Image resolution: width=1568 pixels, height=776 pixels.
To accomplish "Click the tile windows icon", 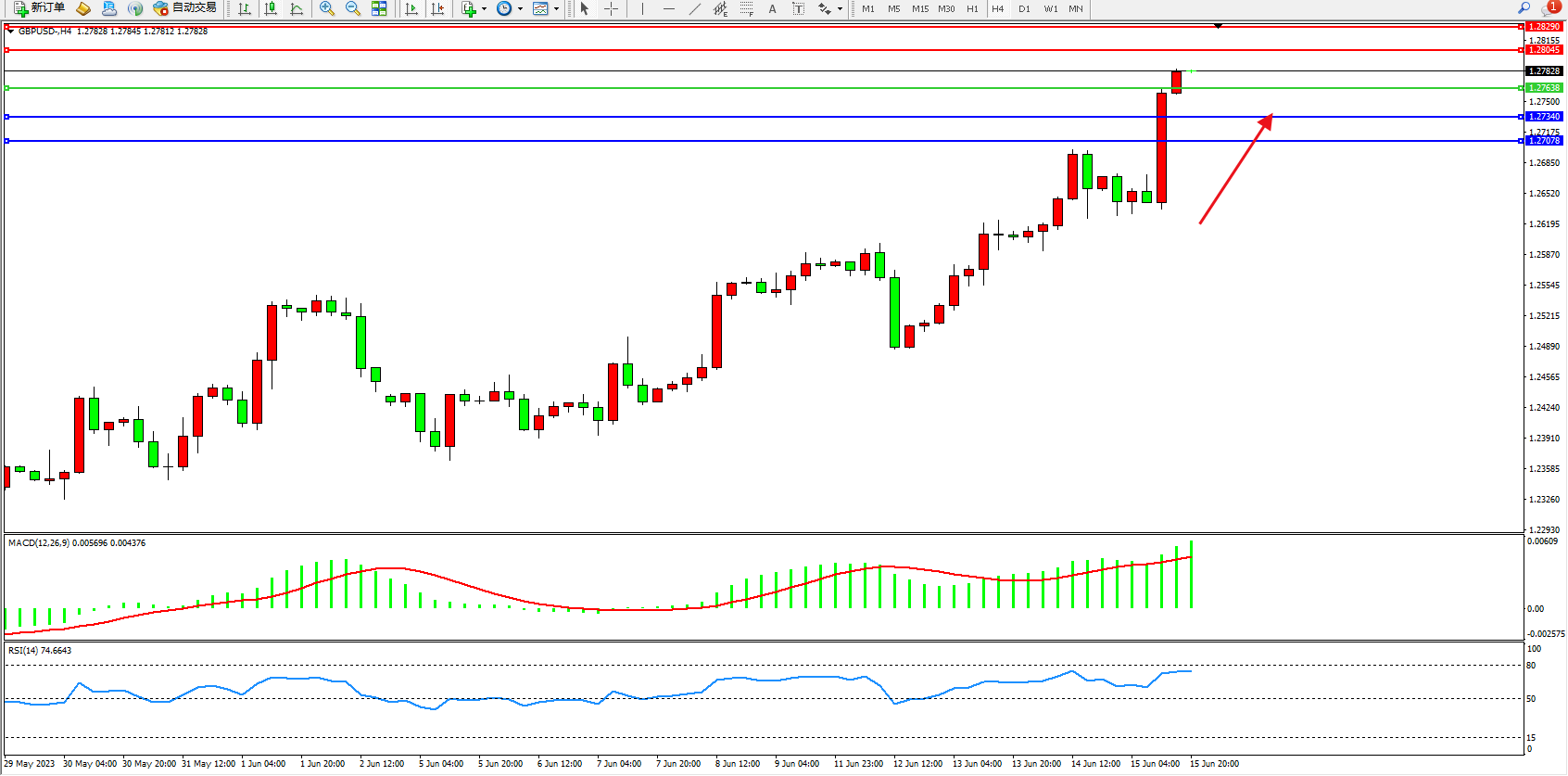I will click(379, 8).
